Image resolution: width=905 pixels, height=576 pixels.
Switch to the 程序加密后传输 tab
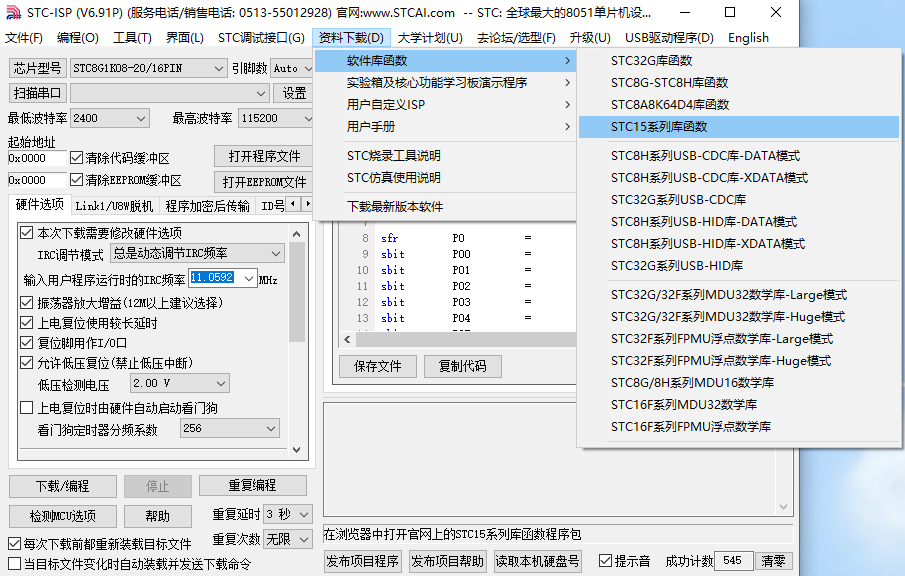click(207, 206)
